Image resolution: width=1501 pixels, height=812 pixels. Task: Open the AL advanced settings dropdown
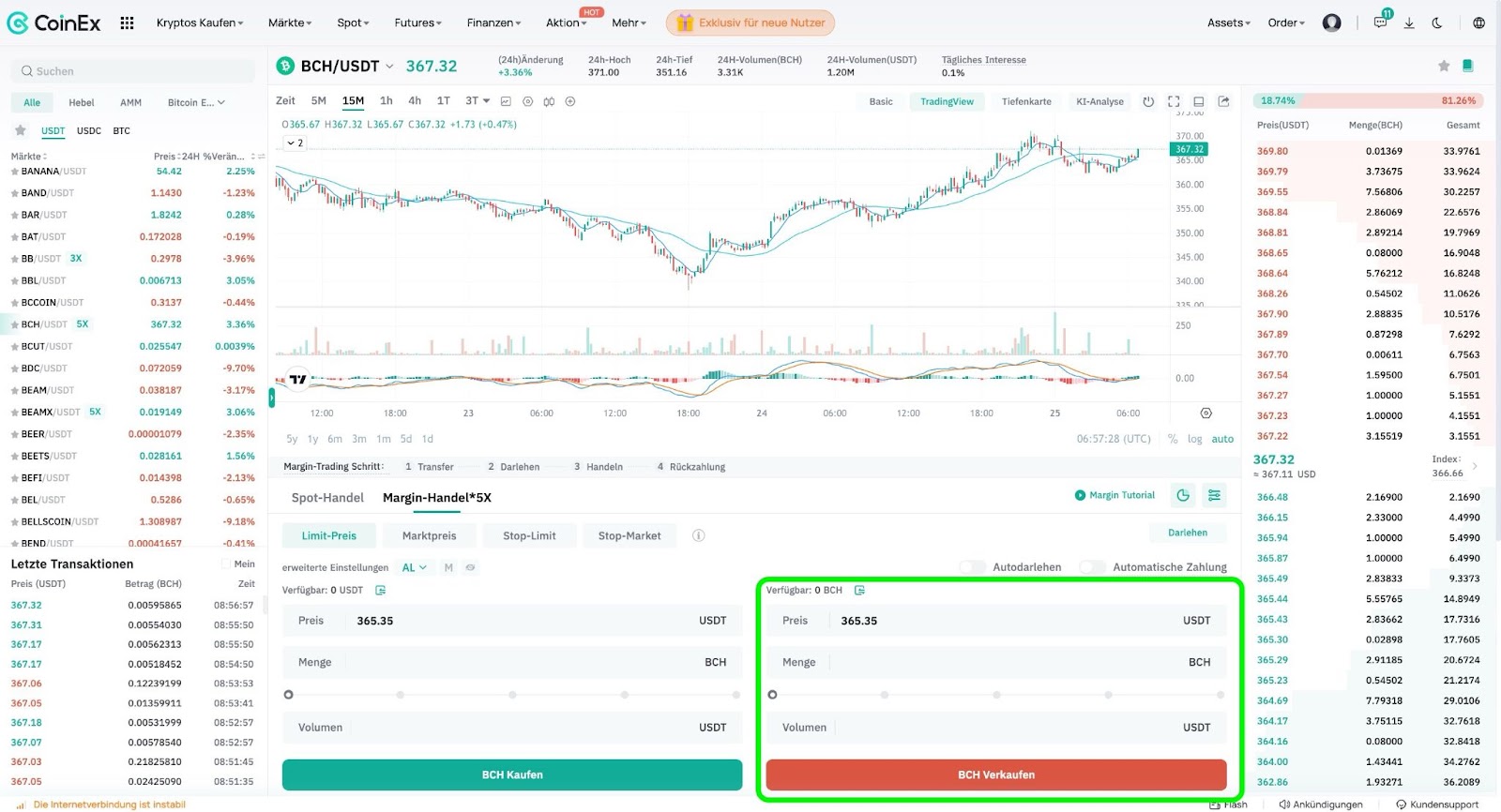(x=414, y=567)
